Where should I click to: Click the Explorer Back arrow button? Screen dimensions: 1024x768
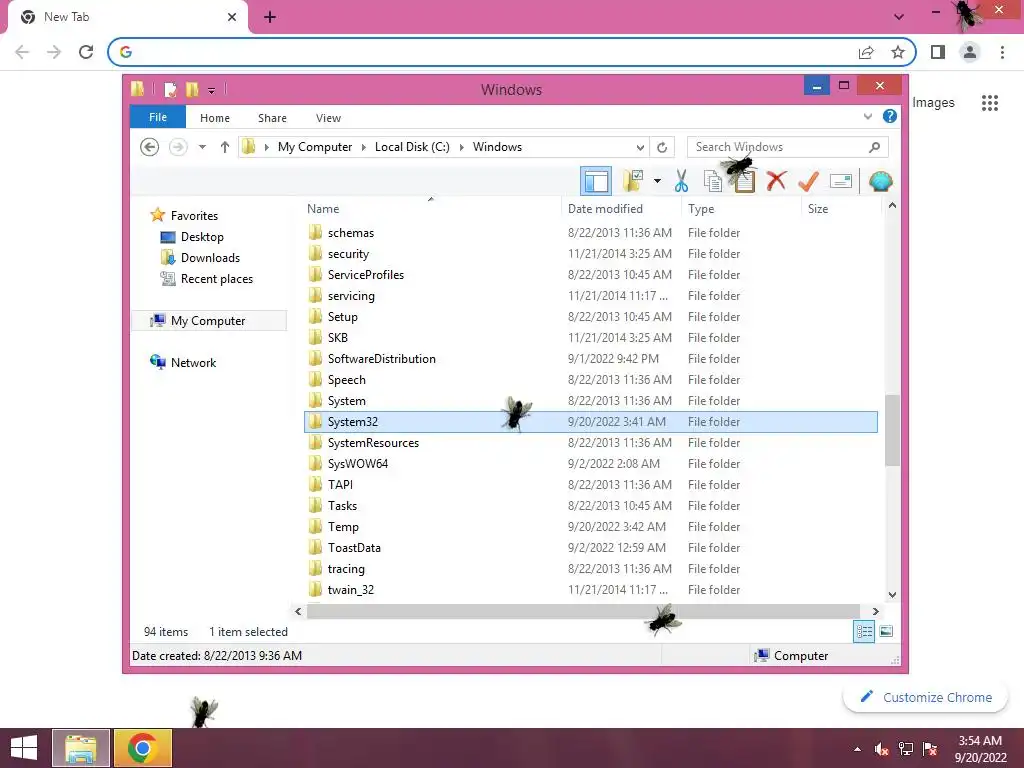click(150, 147)
